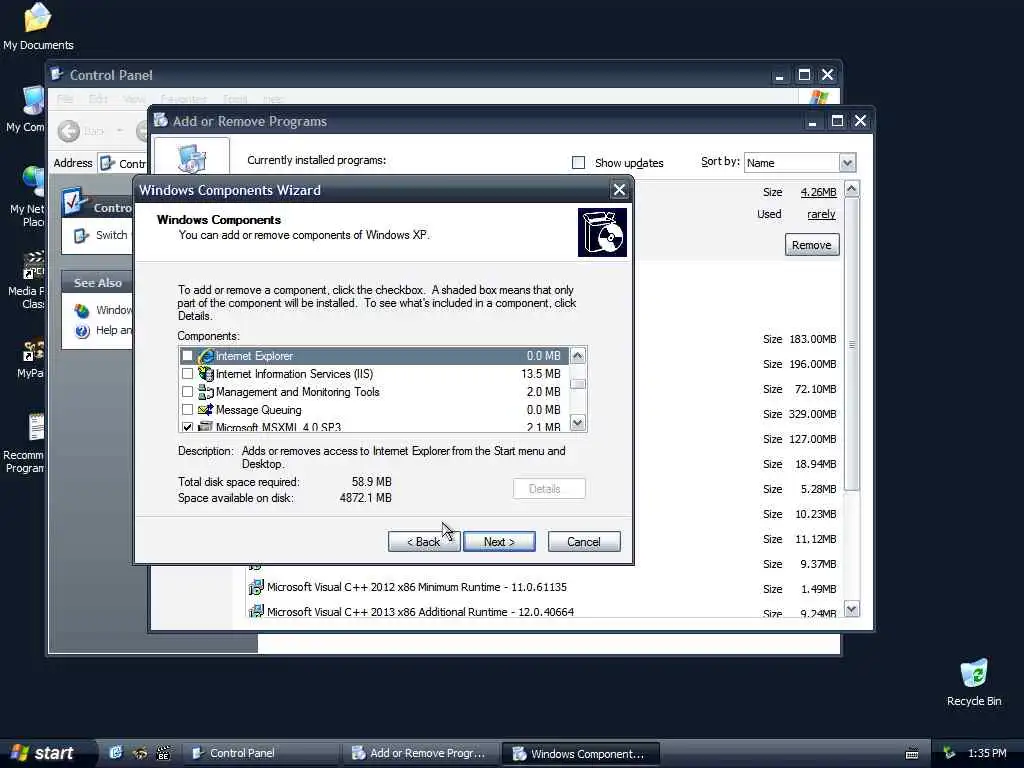Click the programs list scroll down arrow
The width and height of the screenshot is (1024, 768).
[x=851, y=609]
